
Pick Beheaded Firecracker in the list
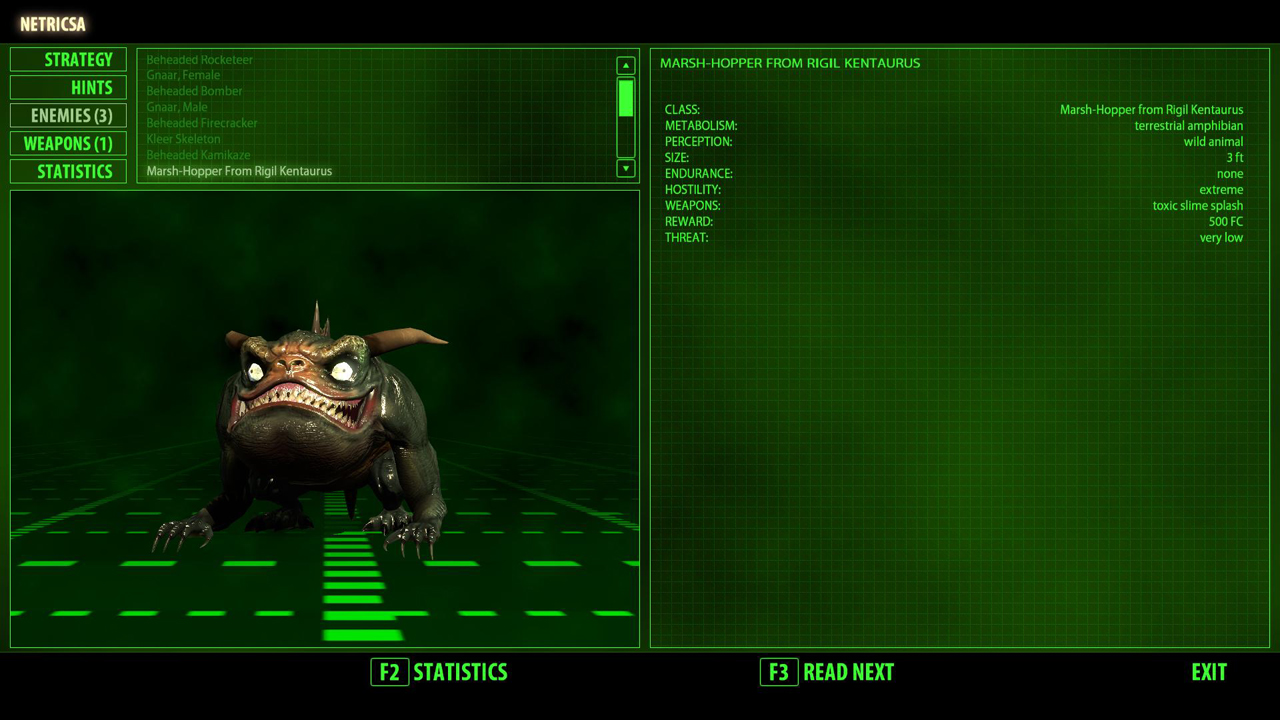pos(202,123)
